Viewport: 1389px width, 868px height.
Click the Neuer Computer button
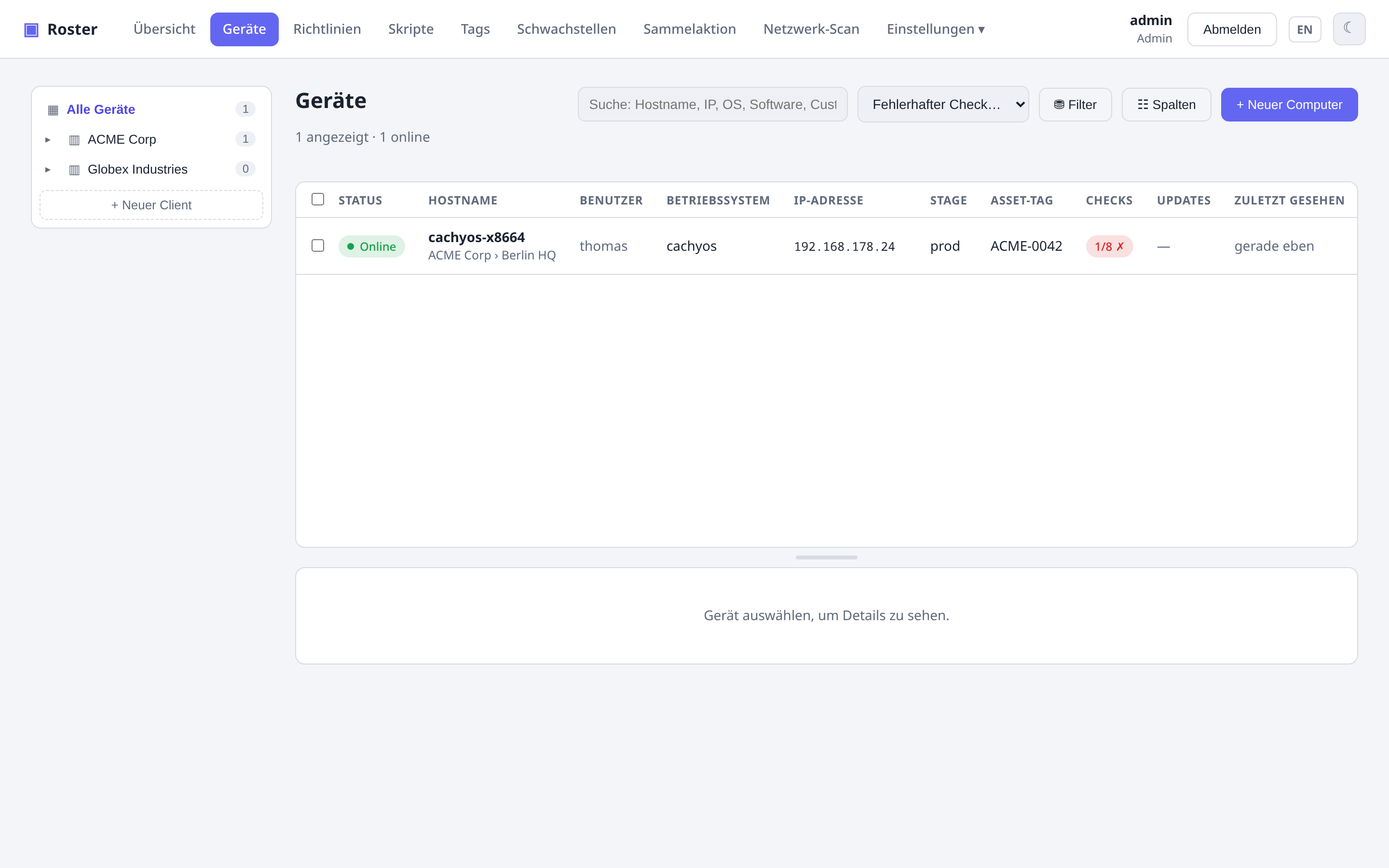(1289, 105)
